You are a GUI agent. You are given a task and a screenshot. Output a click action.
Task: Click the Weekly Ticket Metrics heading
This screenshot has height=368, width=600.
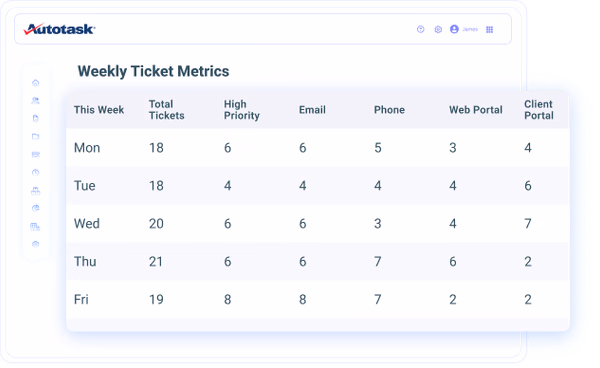pos(153,71)
